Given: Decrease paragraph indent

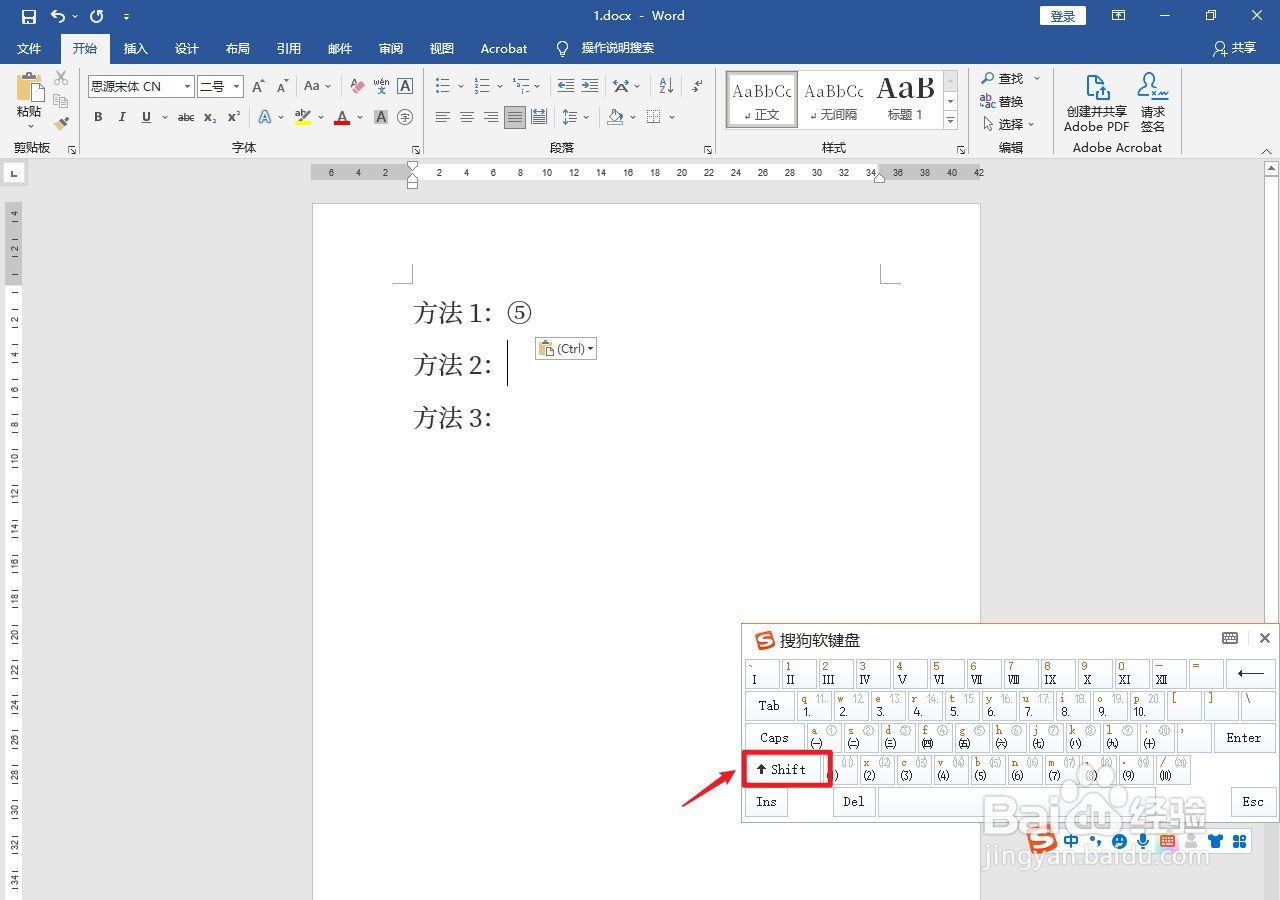Looking at the screenshot, I should (x=566, y=87).
